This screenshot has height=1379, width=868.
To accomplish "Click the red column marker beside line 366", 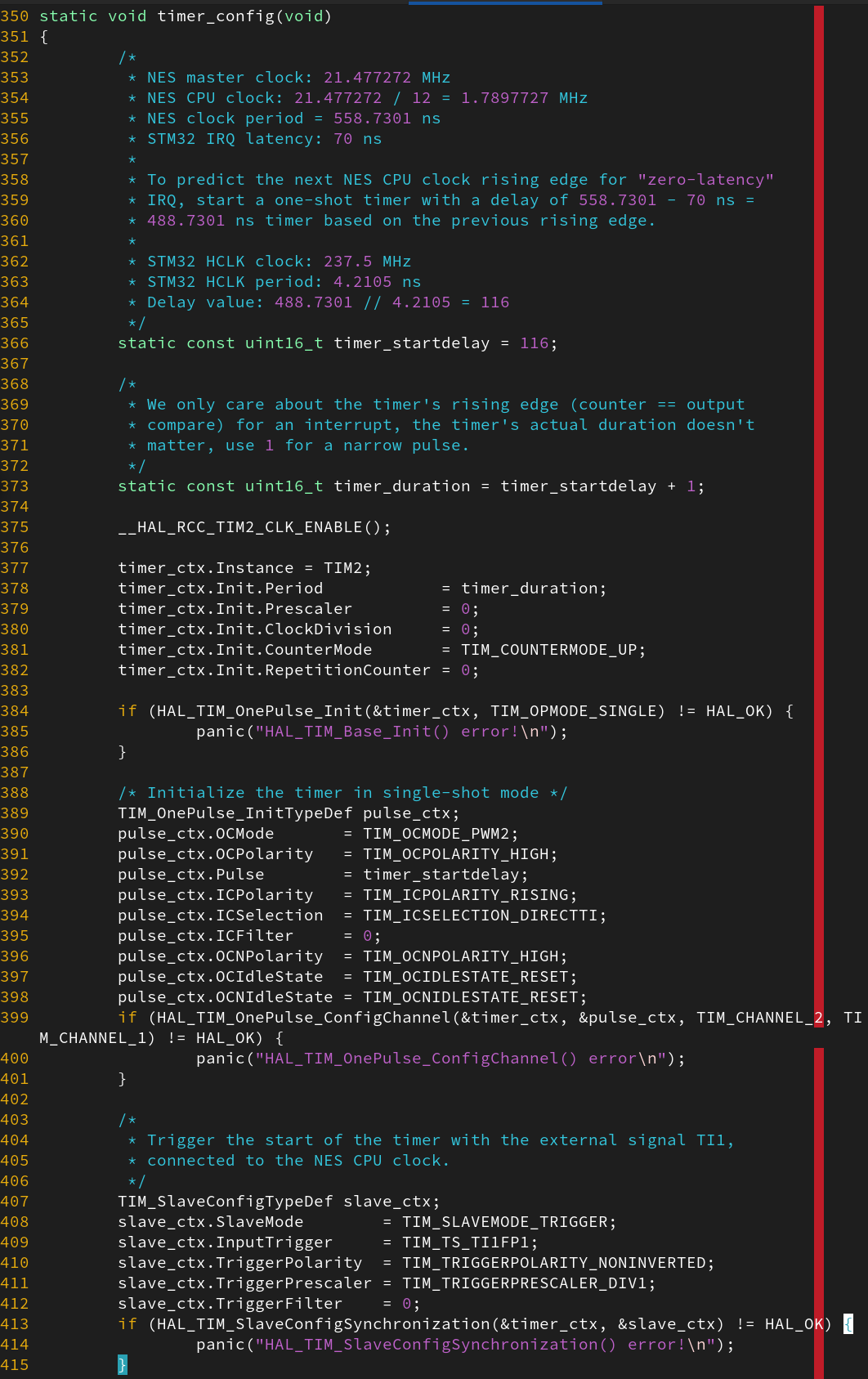I will [818, 343].
